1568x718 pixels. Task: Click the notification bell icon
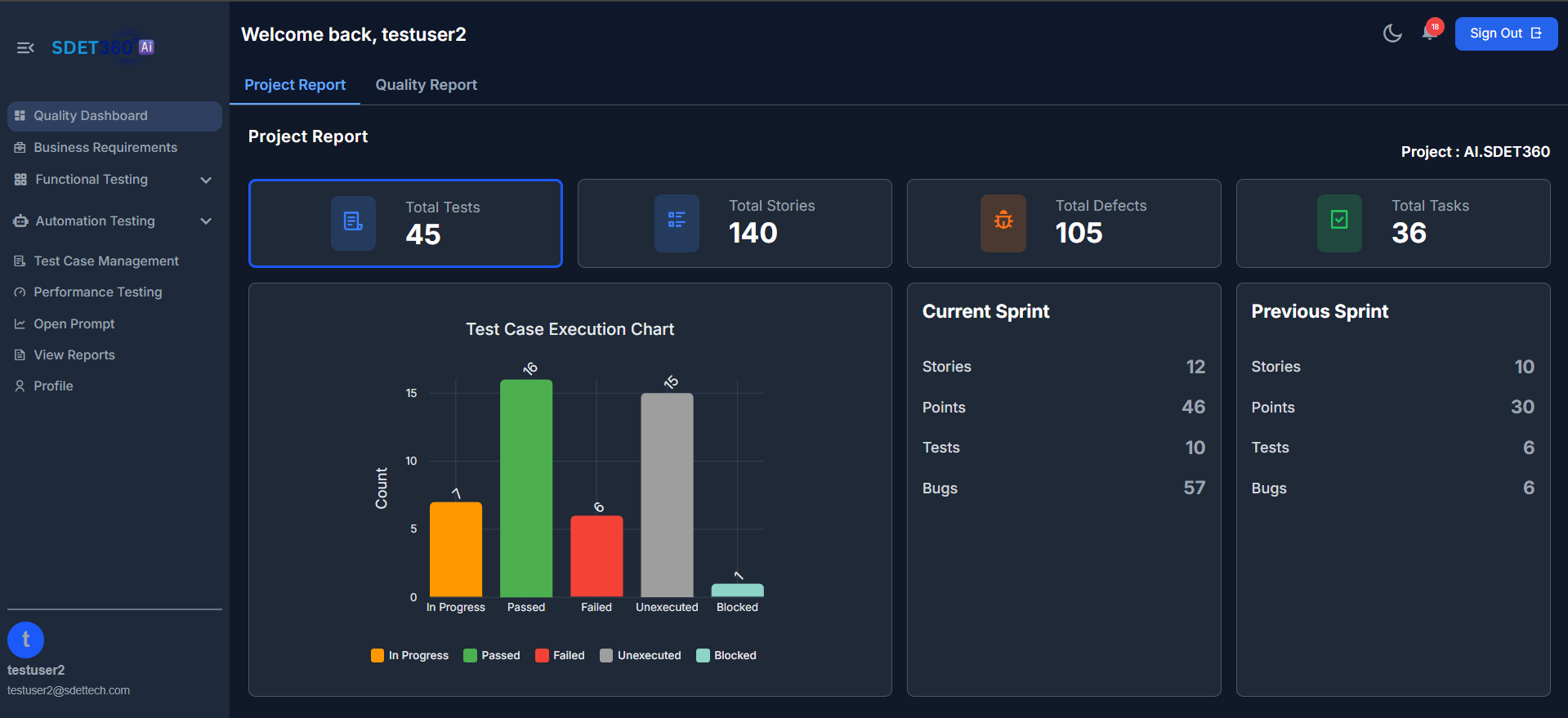click(1429, 33)
